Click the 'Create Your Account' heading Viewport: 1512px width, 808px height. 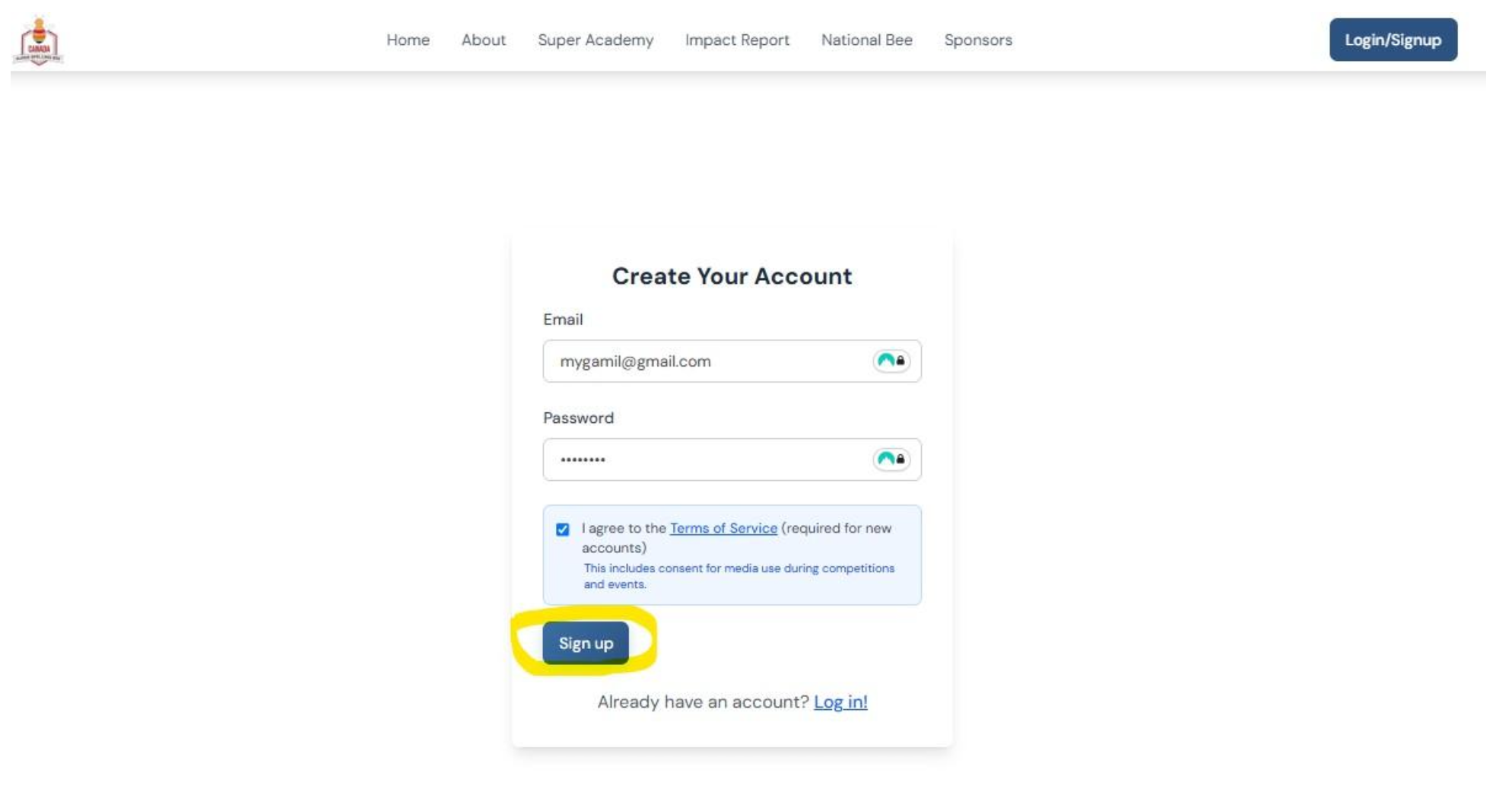pyautogui.click(x=732, y=276)
